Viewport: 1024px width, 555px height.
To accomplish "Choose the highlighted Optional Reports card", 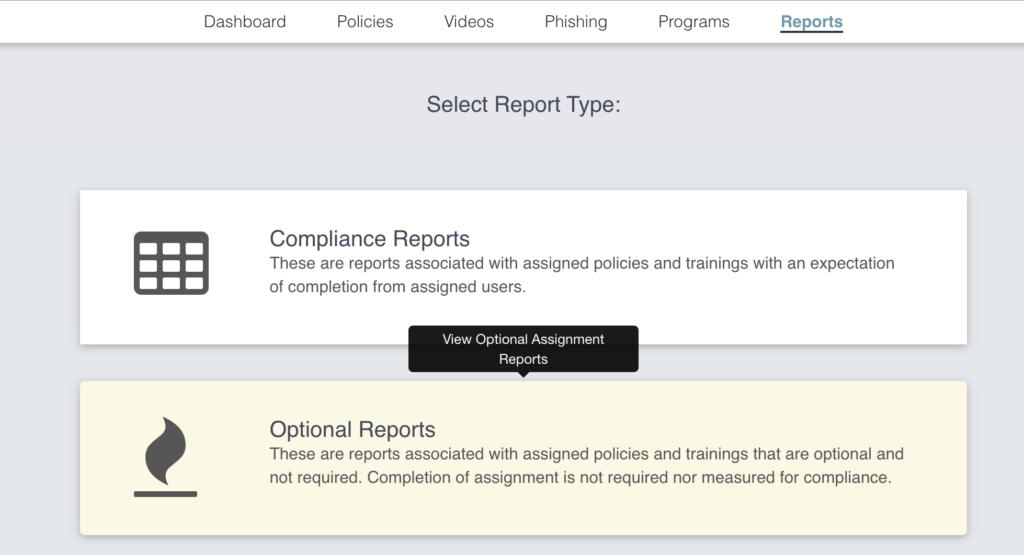I will click(523, 458).
